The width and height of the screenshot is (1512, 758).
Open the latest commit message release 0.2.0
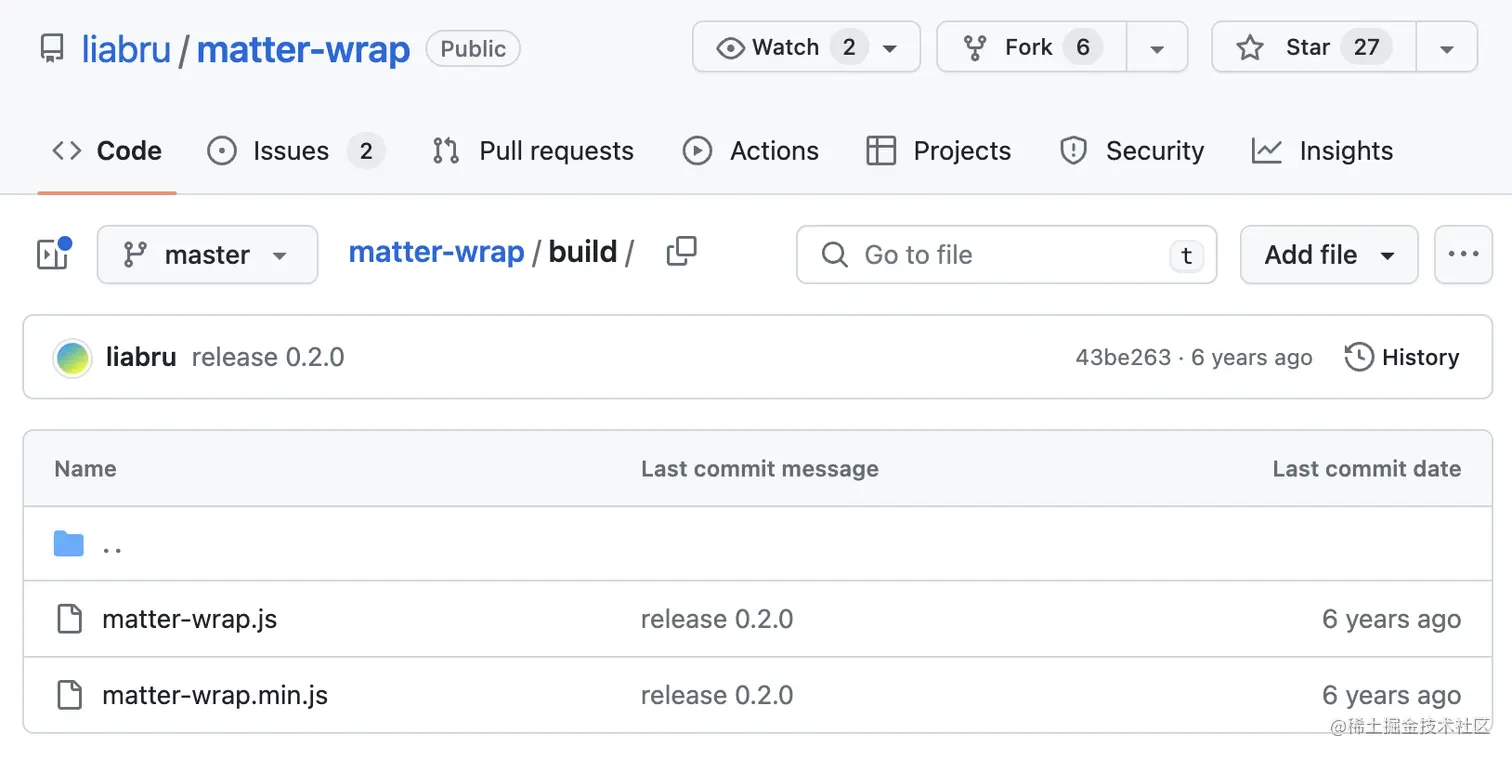(268, 357)
